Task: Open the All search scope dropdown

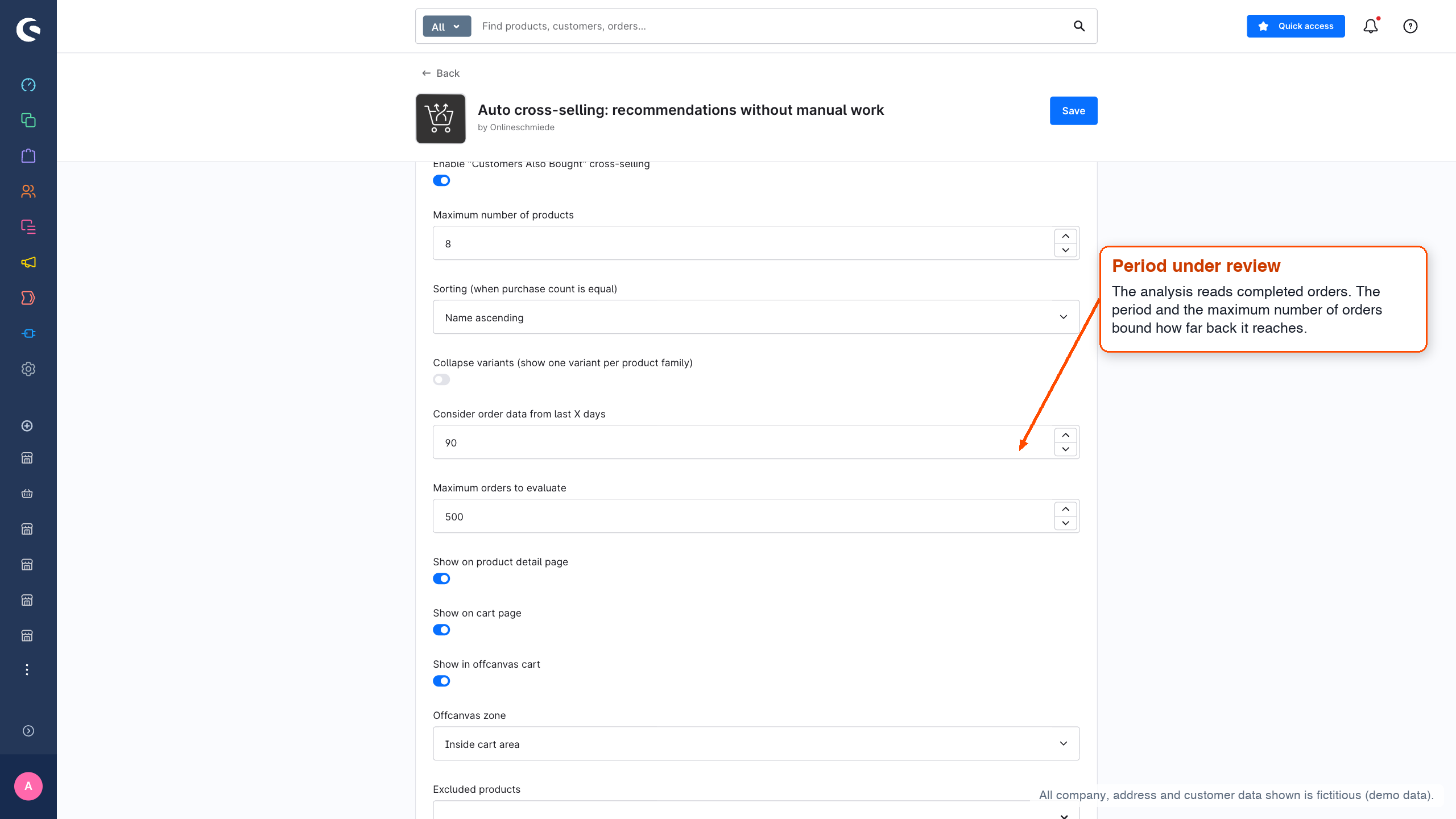Action: tap(446, 26)
